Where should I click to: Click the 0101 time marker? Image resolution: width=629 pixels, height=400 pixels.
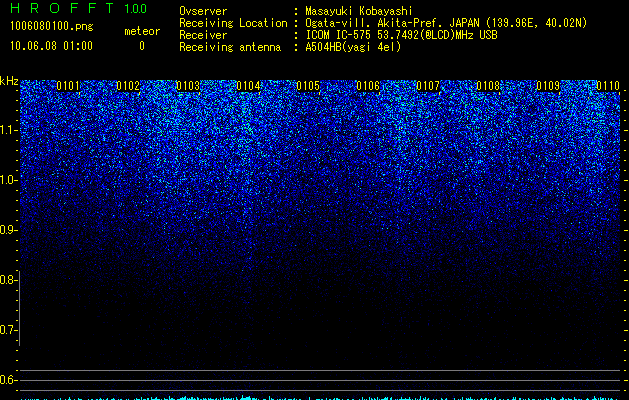click(68, 86)
